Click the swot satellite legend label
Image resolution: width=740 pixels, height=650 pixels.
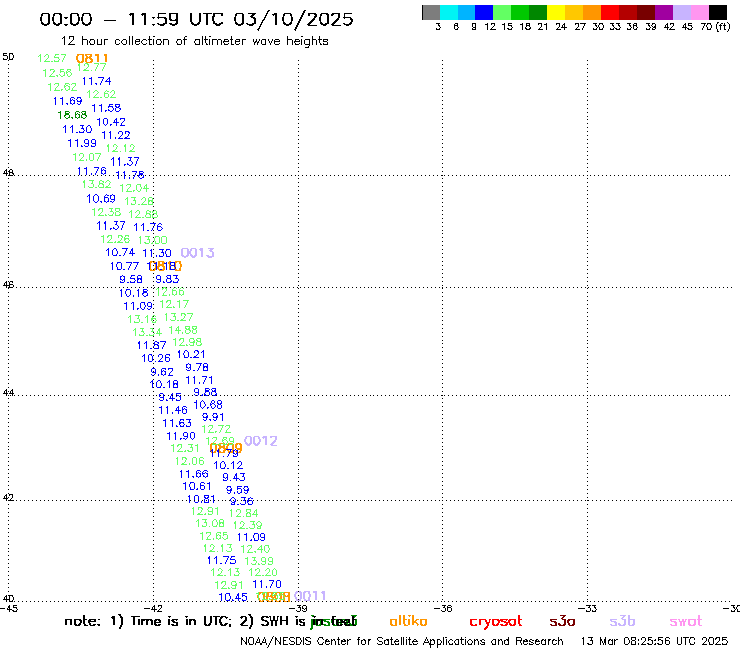(x=686, y=622)
